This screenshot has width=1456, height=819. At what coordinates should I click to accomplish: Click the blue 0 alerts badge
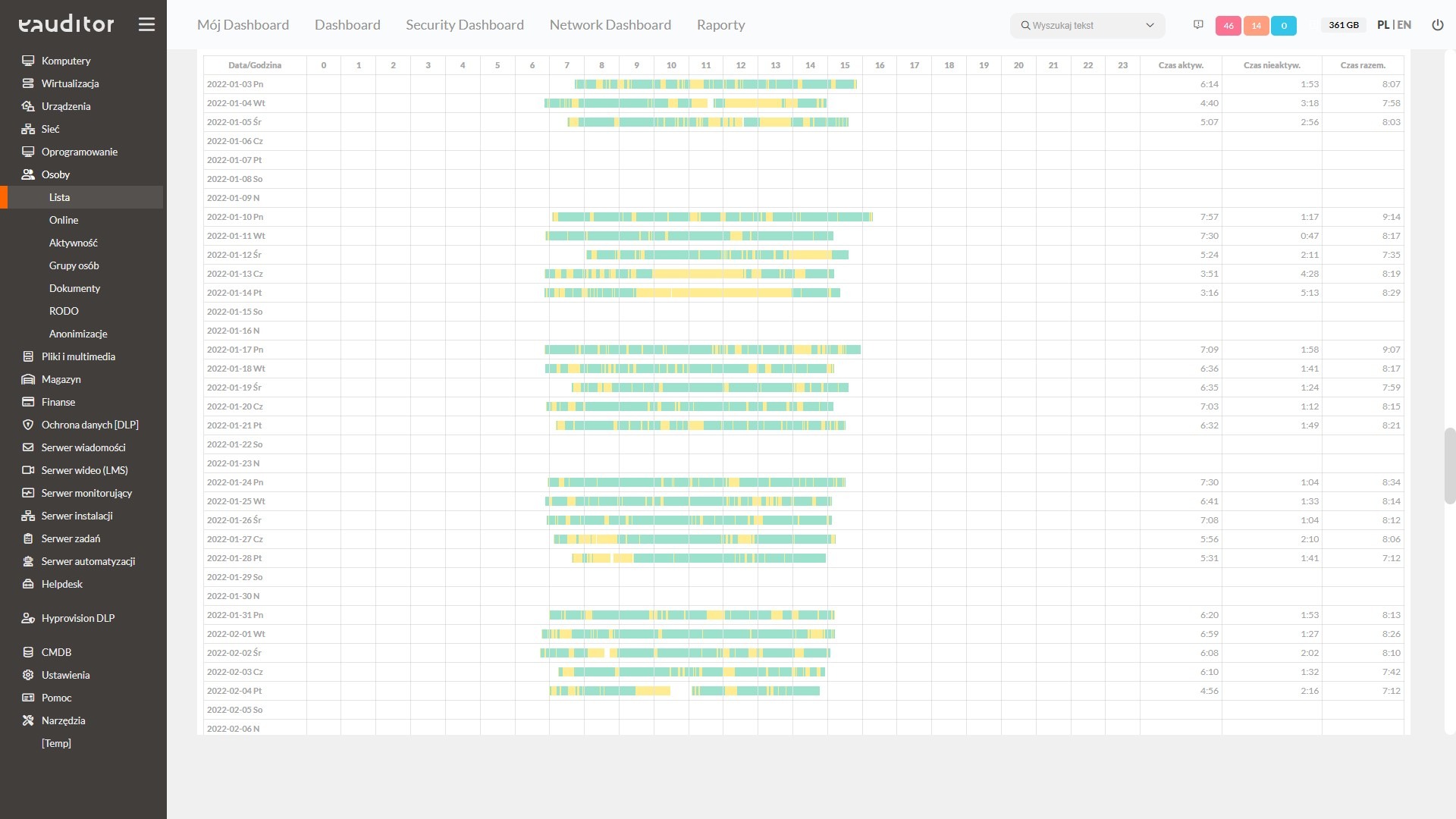pyautogui.click(x=1284, y=26)
